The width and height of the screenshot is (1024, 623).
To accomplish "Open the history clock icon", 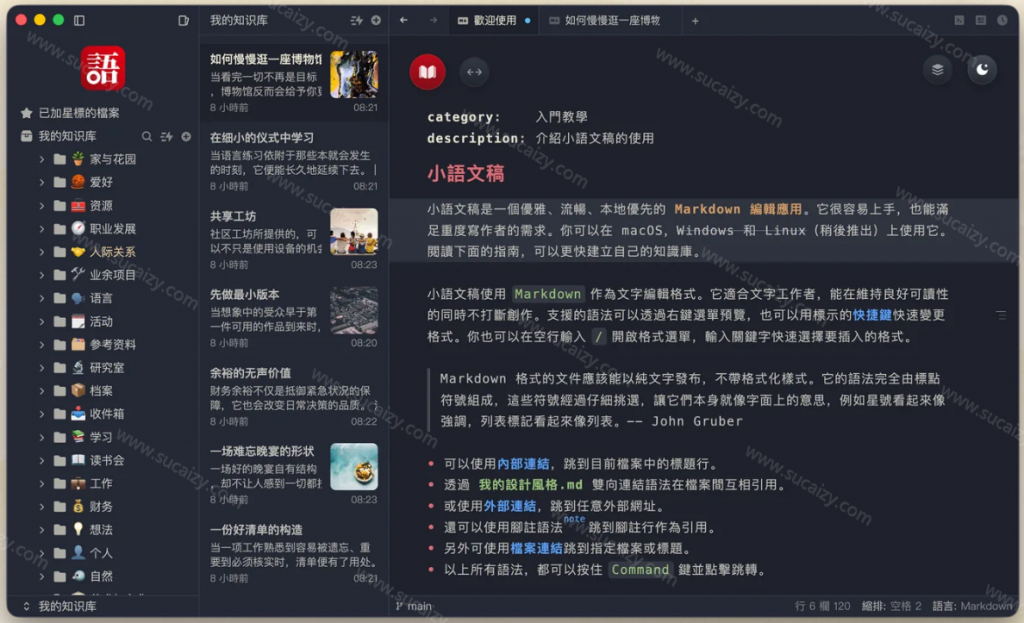I will click(x=1002, y=20).
